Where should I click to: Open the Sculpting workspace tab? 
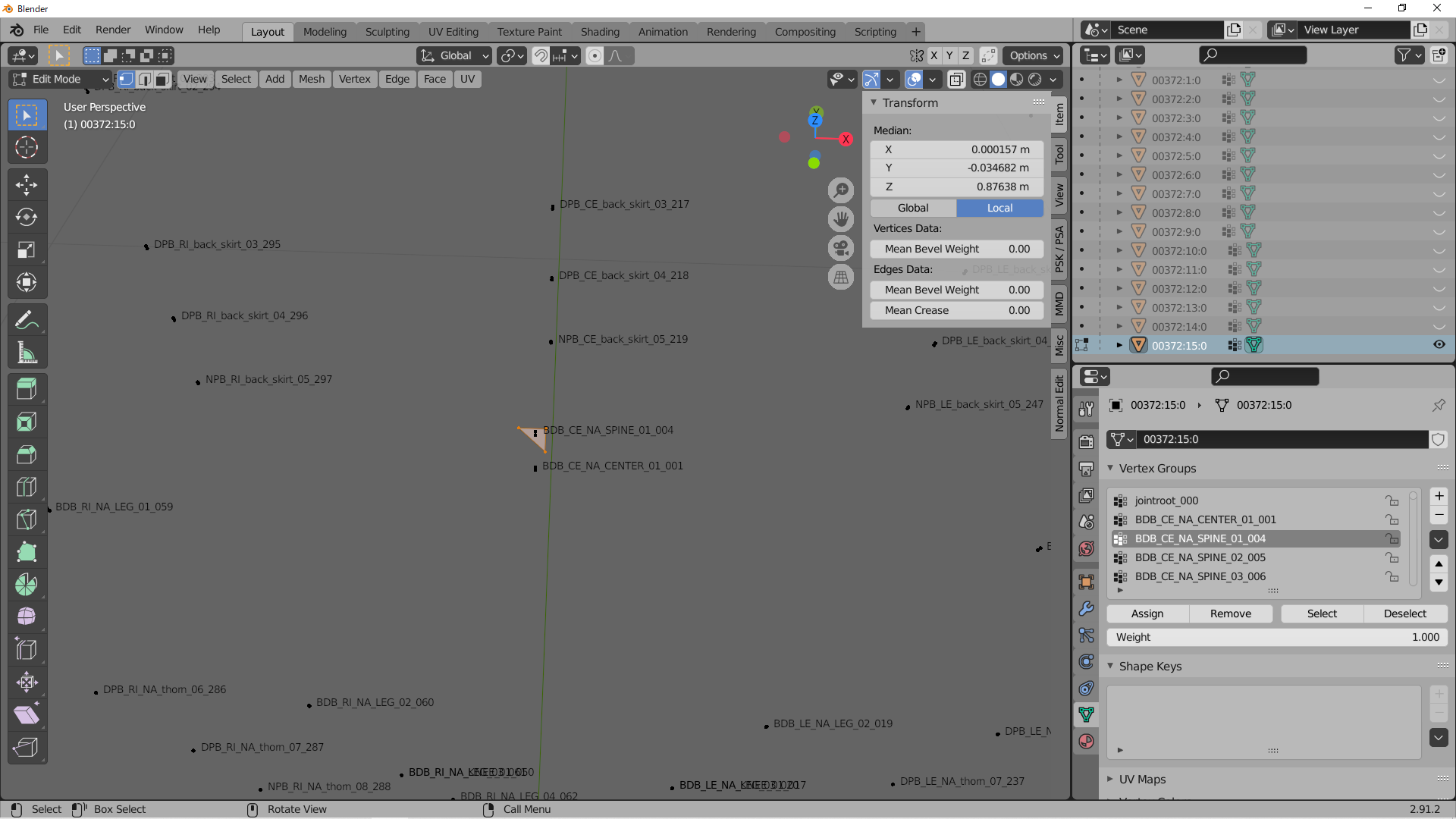click(387, 32)
